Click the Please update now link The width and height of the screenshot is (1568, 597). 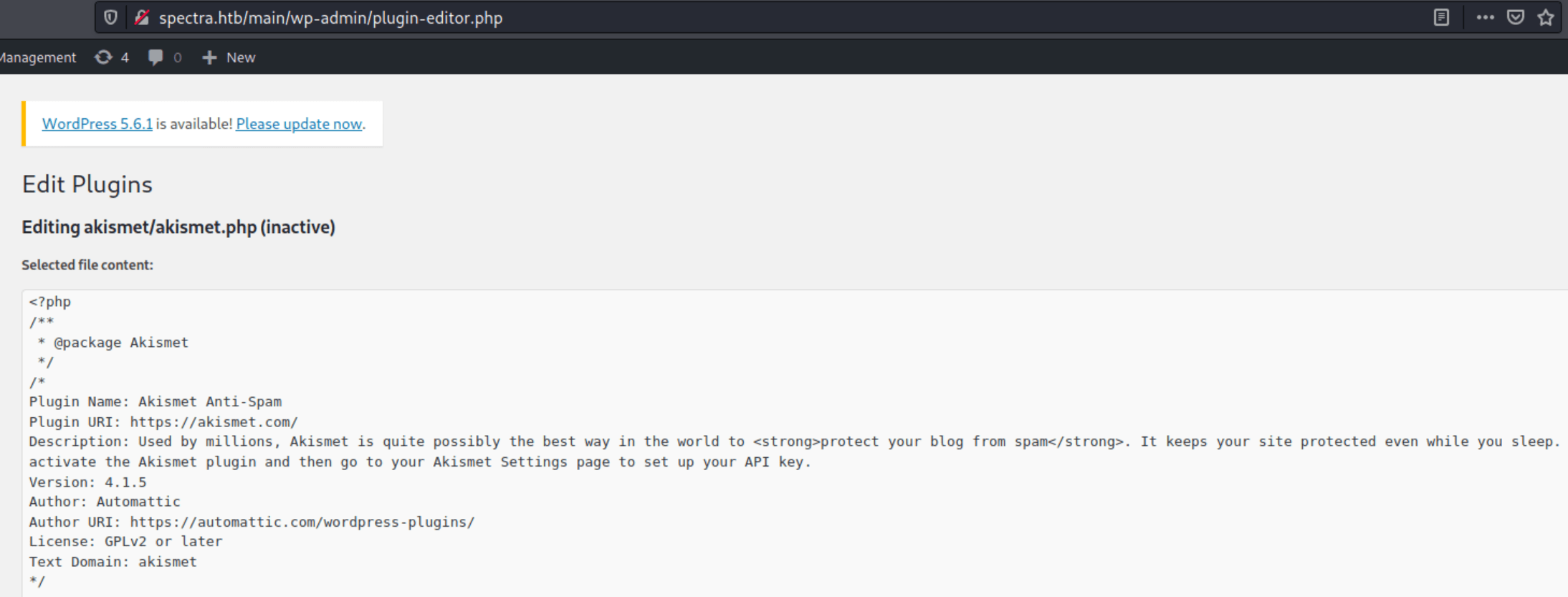point(299,123)
